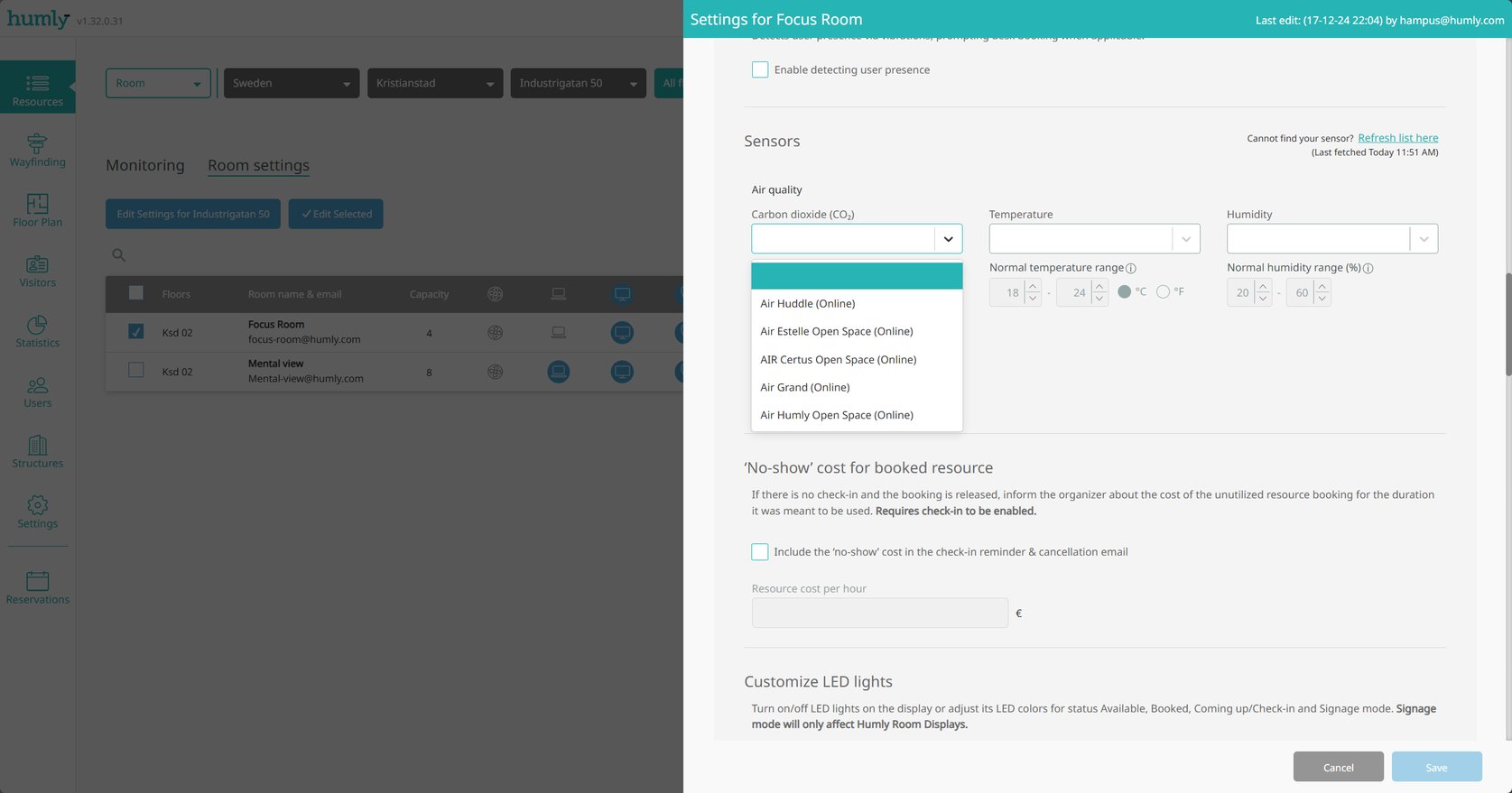Click Edit Settings for Industrigatan 50
The height and width of the screenshot is (793, 1512).
[x=193, y=214]
